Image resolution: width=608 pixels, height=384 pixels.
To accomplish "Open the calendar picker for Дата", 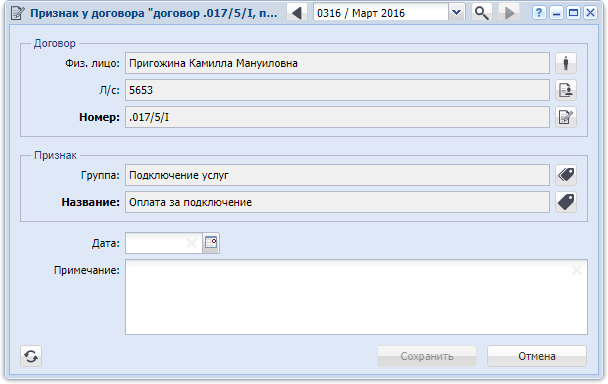I will pos(211,243).
